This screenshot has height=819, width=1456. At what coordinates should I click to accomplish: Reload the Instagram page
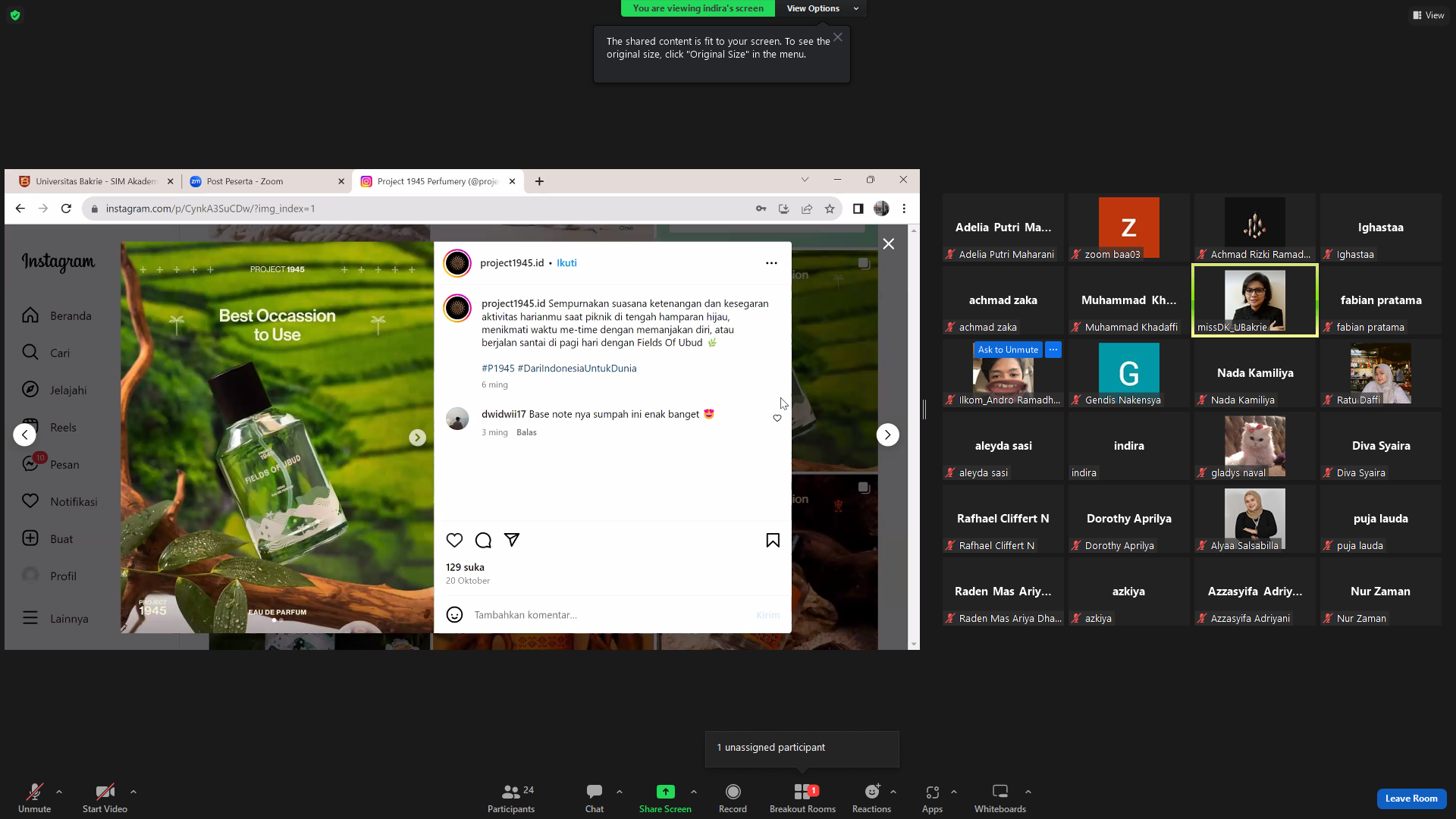(x=66, y=209)
